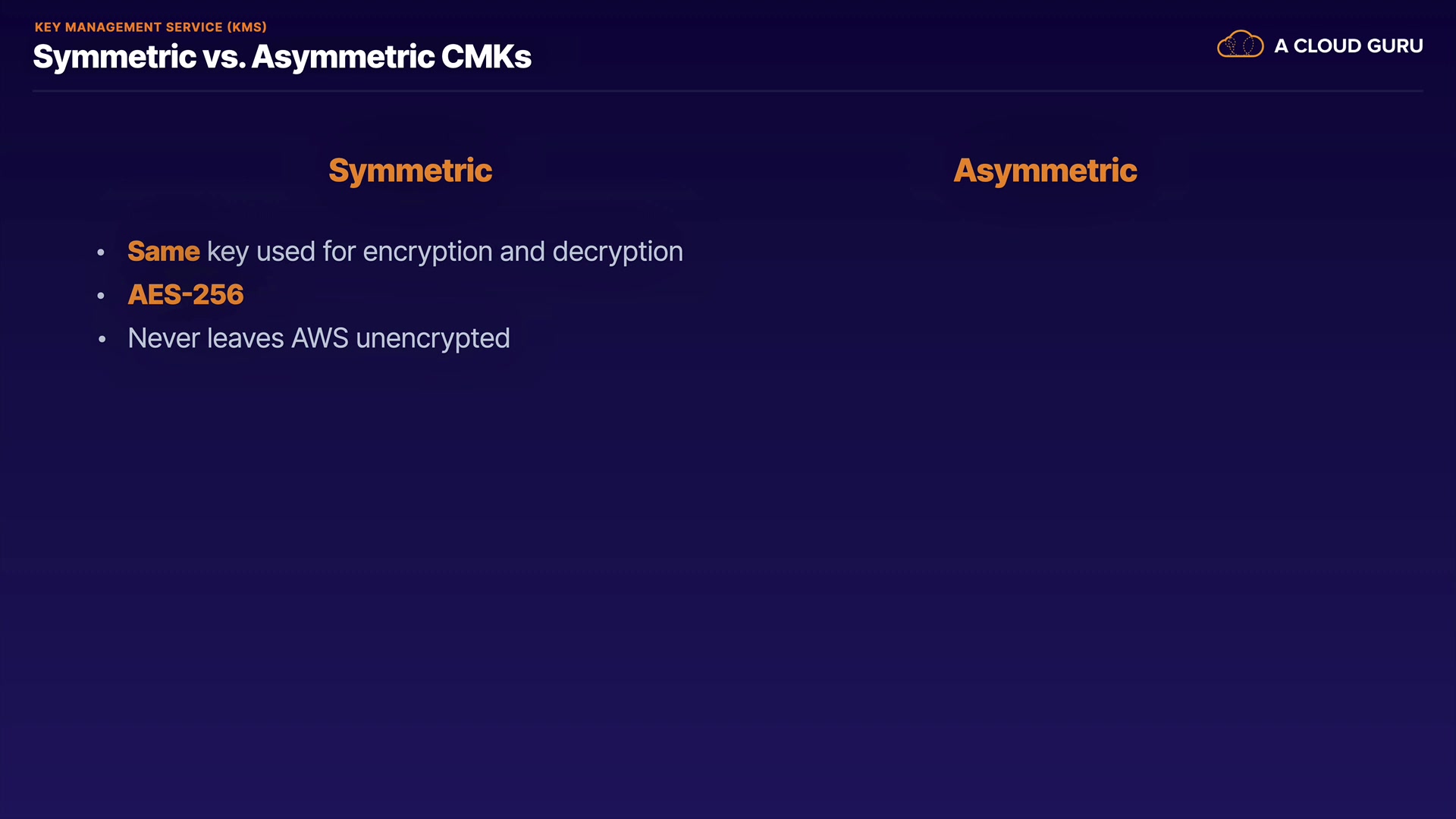
Task: Click the "A CLOUD GURU" brand text
Action: pos(1348,46)
